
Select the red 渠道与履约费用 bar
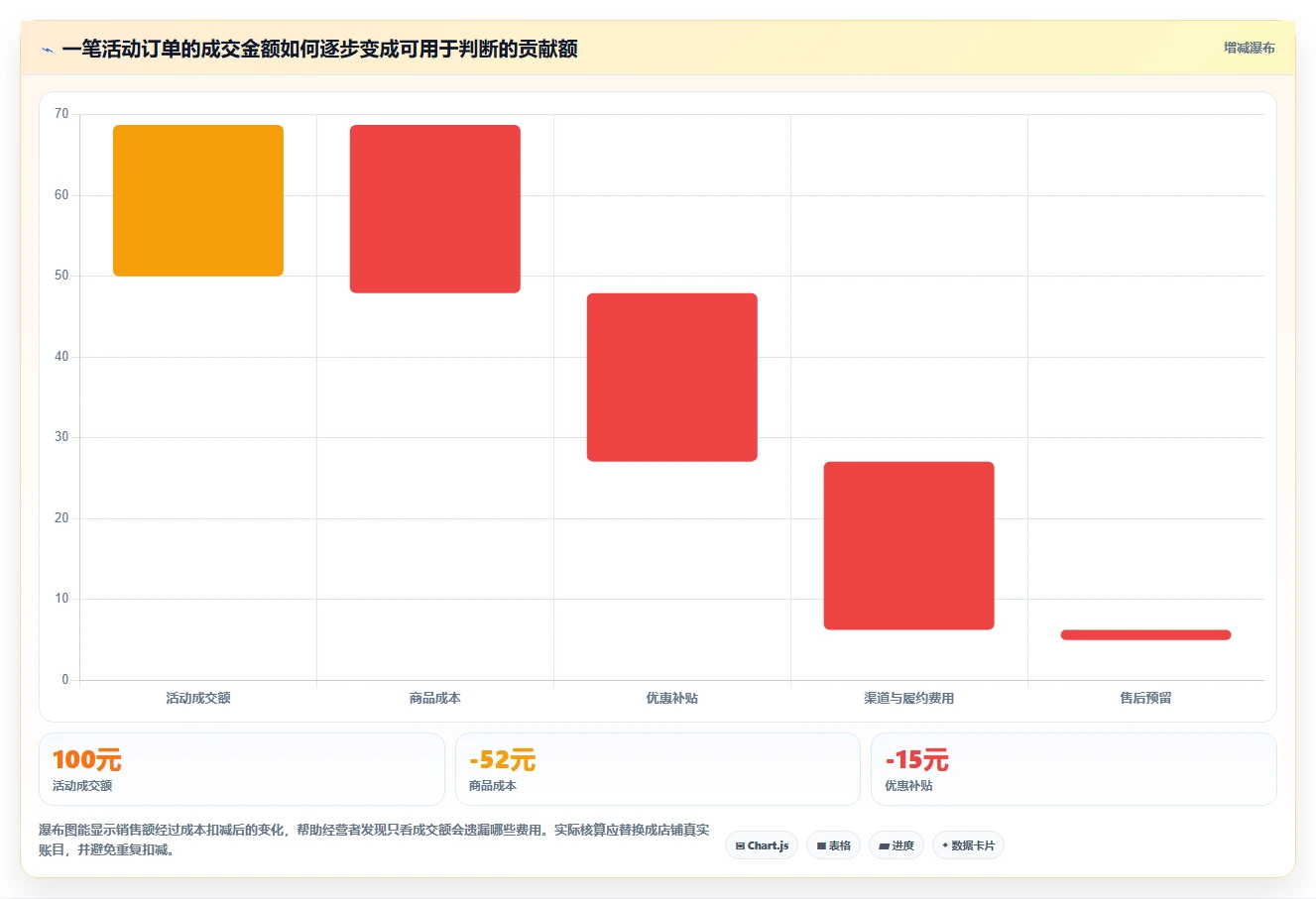909,546
